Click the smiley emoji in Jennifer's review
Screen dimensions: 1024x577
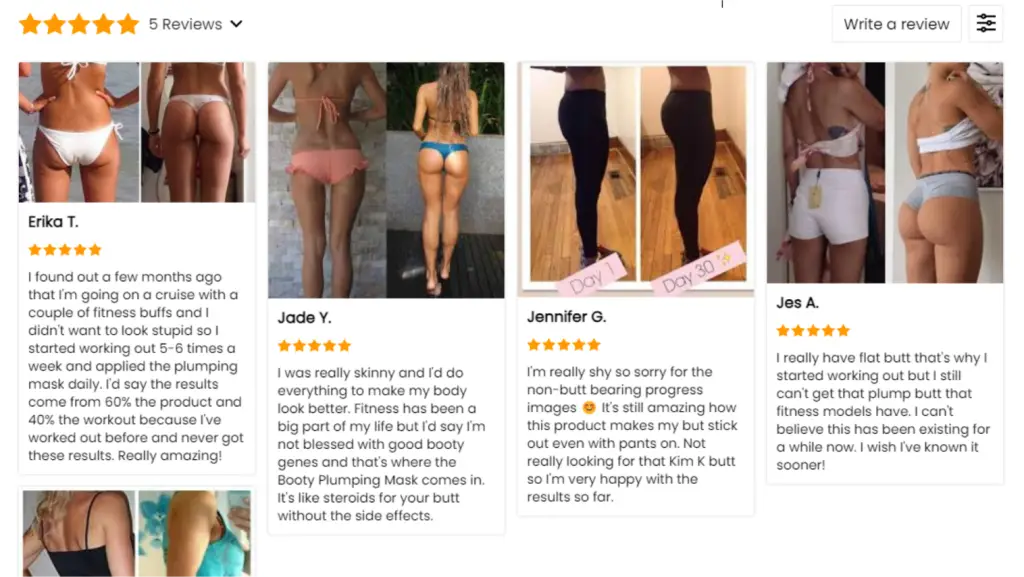coord(589,407)
